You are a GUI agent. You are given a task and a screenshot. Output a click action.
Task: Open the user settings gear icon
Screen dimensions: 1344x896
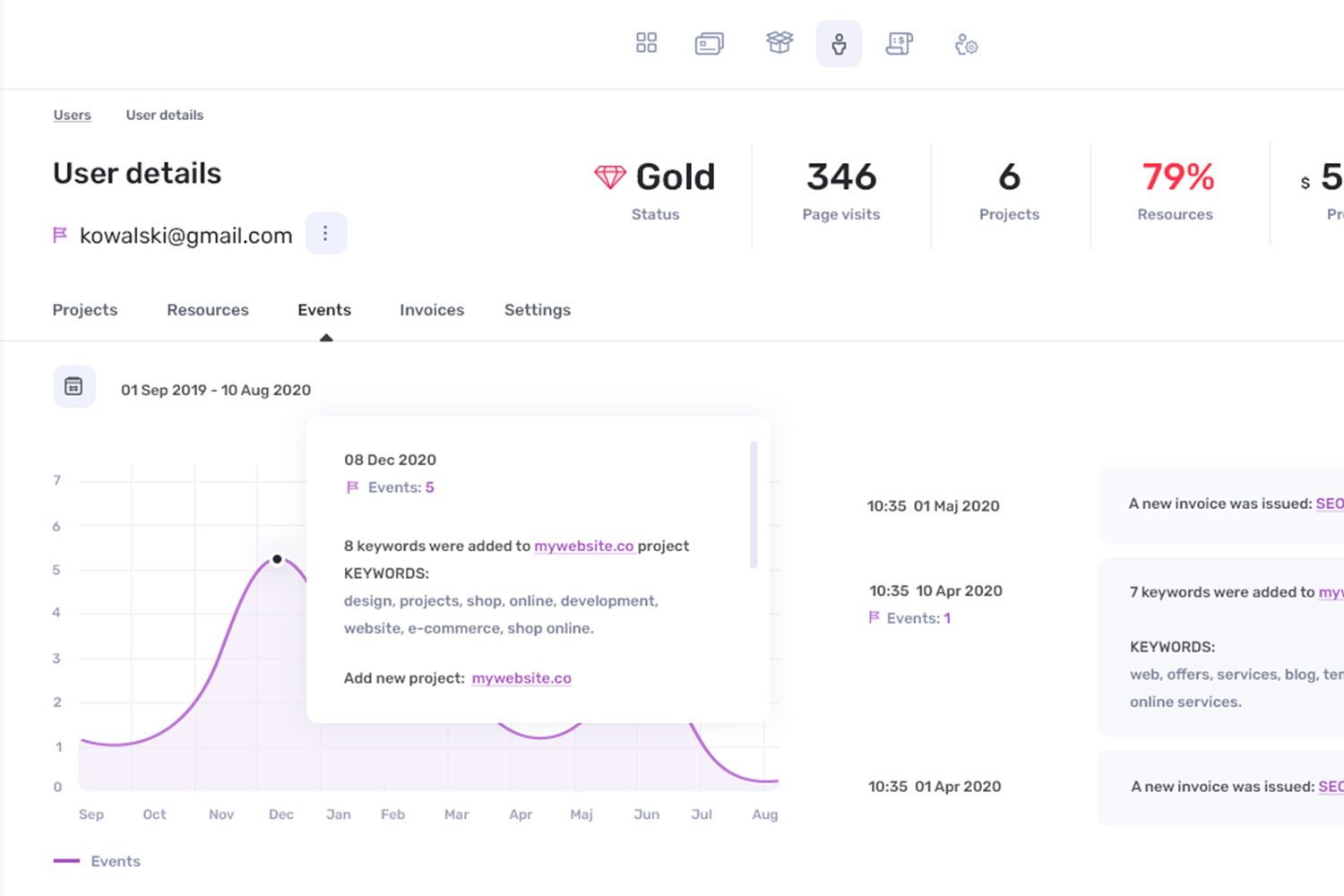966,44
